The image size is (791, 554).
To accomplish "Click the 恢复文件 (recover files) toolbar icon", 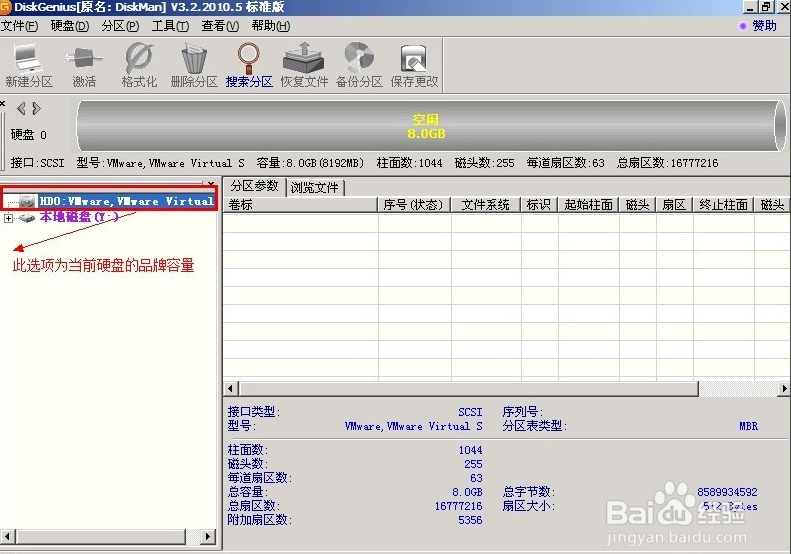I will (304, 66).
